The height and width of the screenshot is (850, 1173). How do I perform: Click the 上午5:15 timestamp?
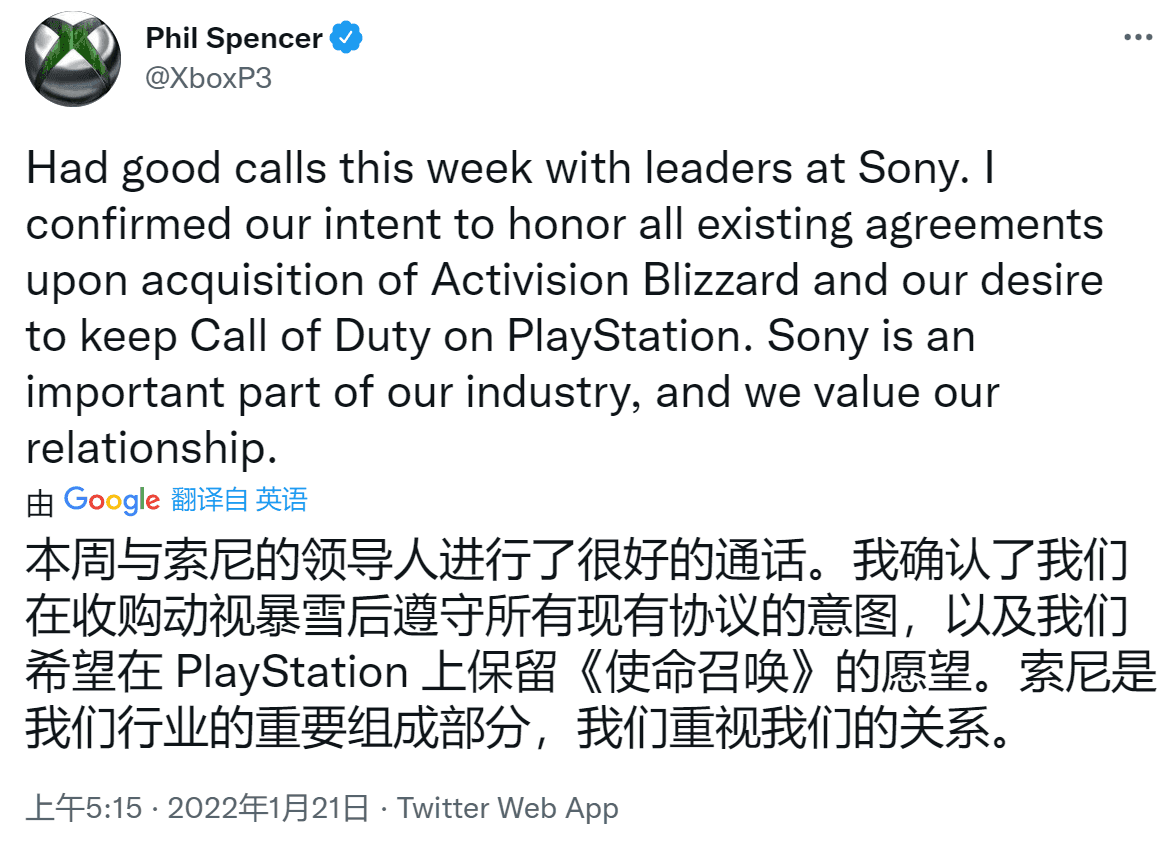tap(84, 808)
